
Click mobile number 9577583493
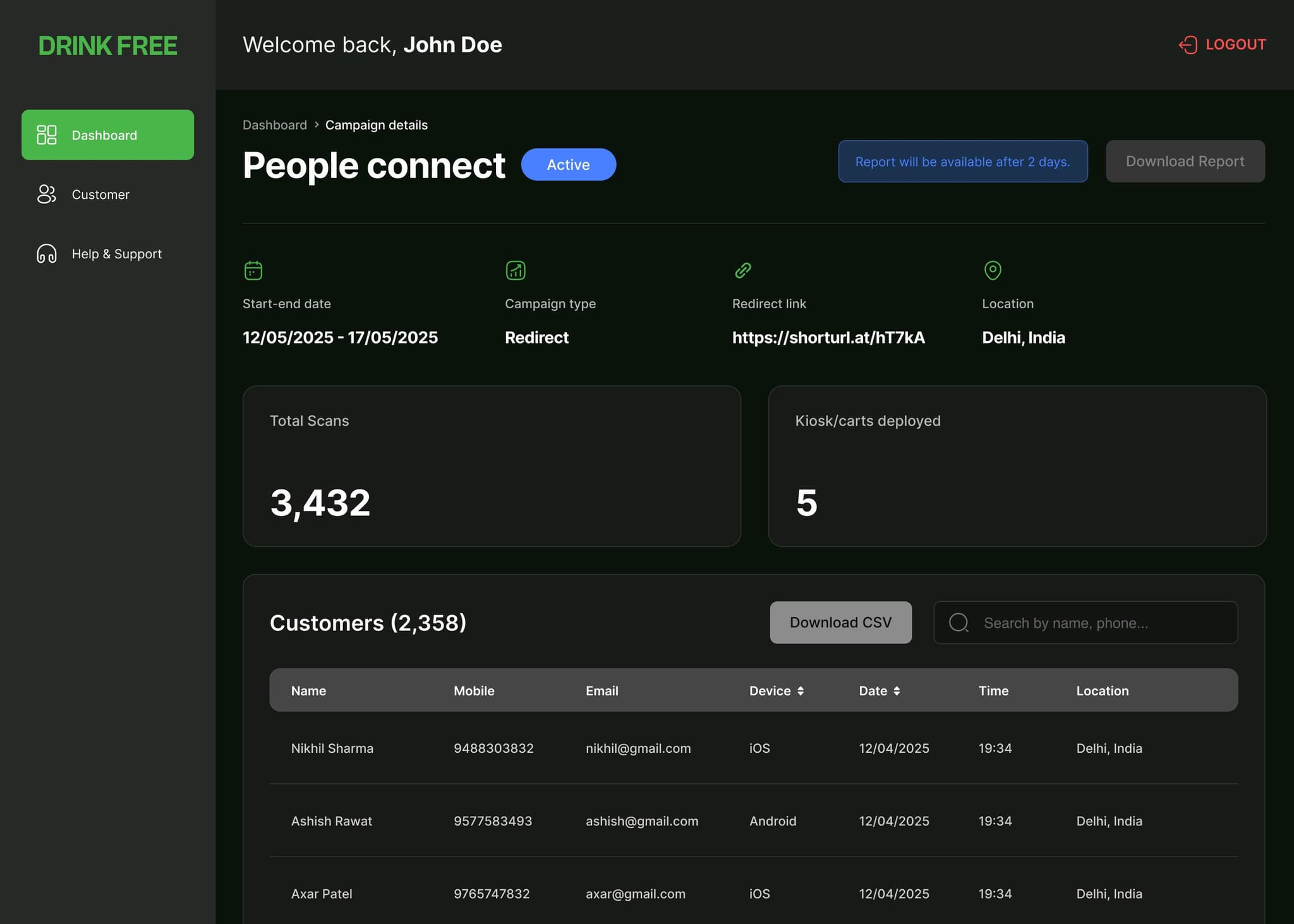click(493, 821)
